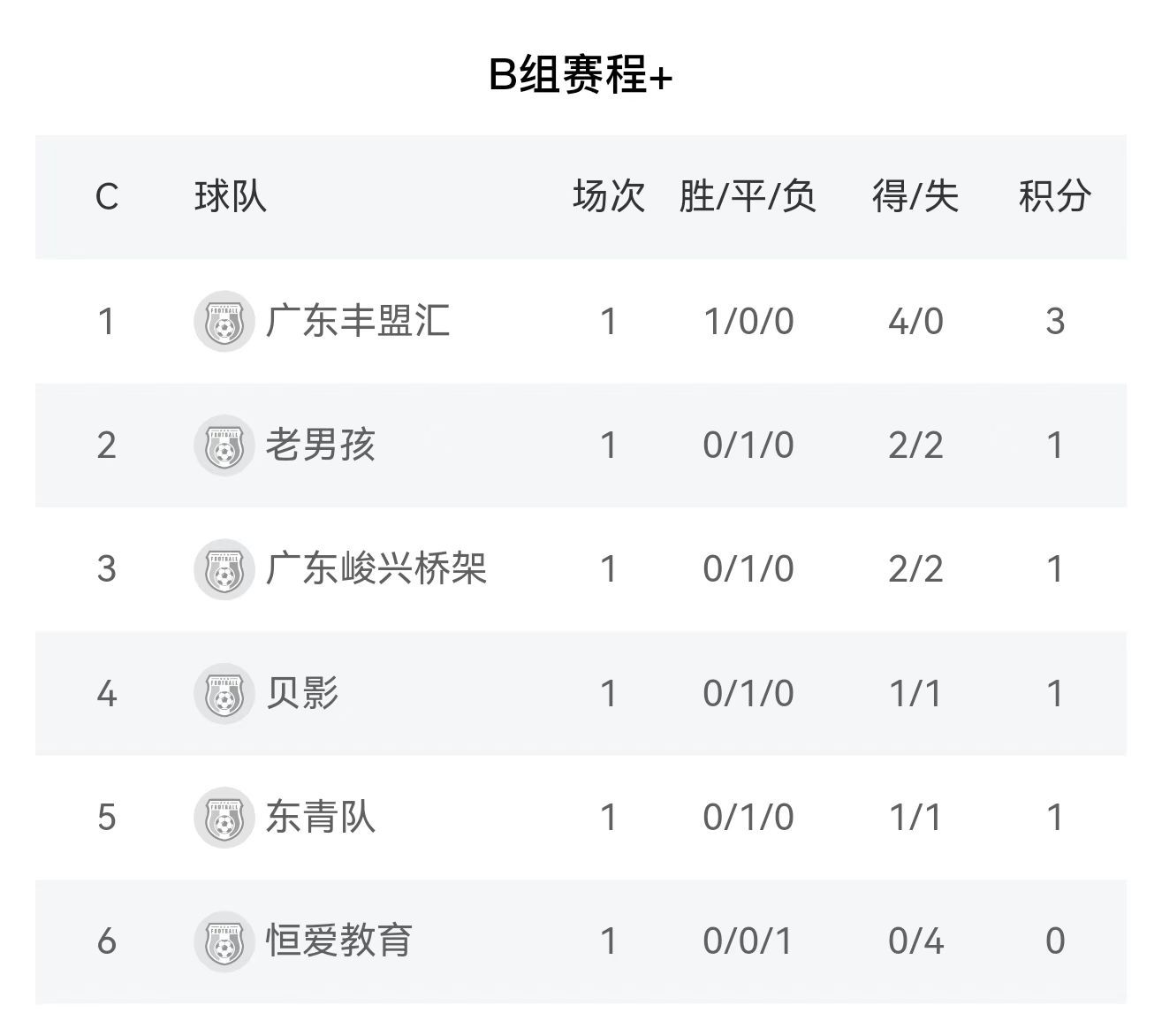Click the 4/0 goals value for 广东丰盟汇
The image size is (1162, 1036).
pos(915,321)
